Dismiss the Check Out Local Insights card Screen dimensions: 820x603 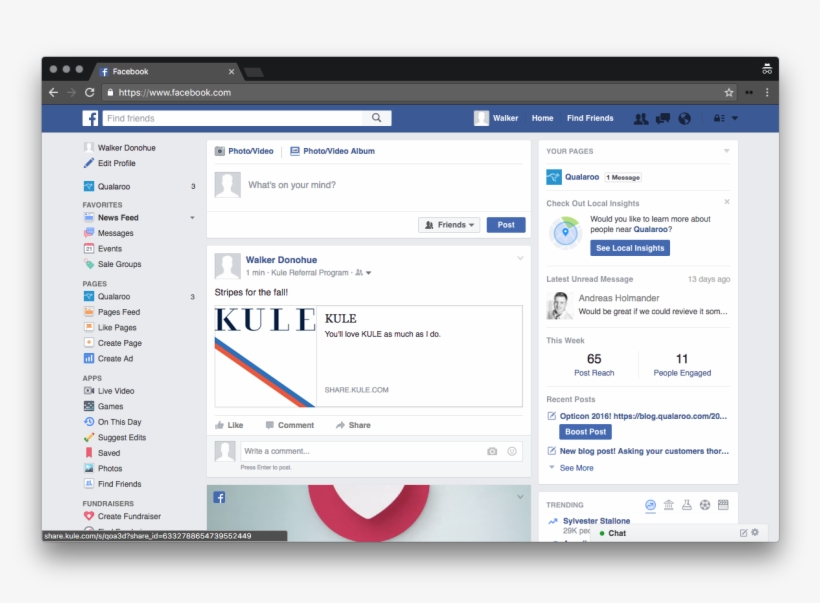pos(727,201)
